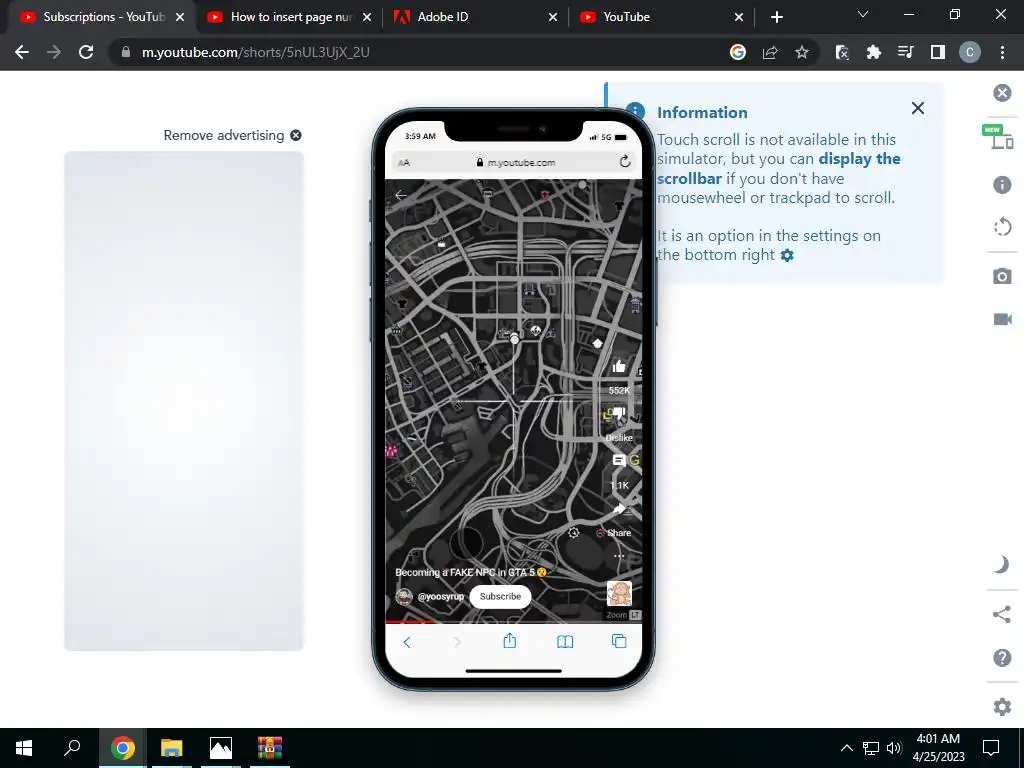The image size is (1024, 768).
Task: Share the short with the arrow icon
Action: [x=618, y=509]
